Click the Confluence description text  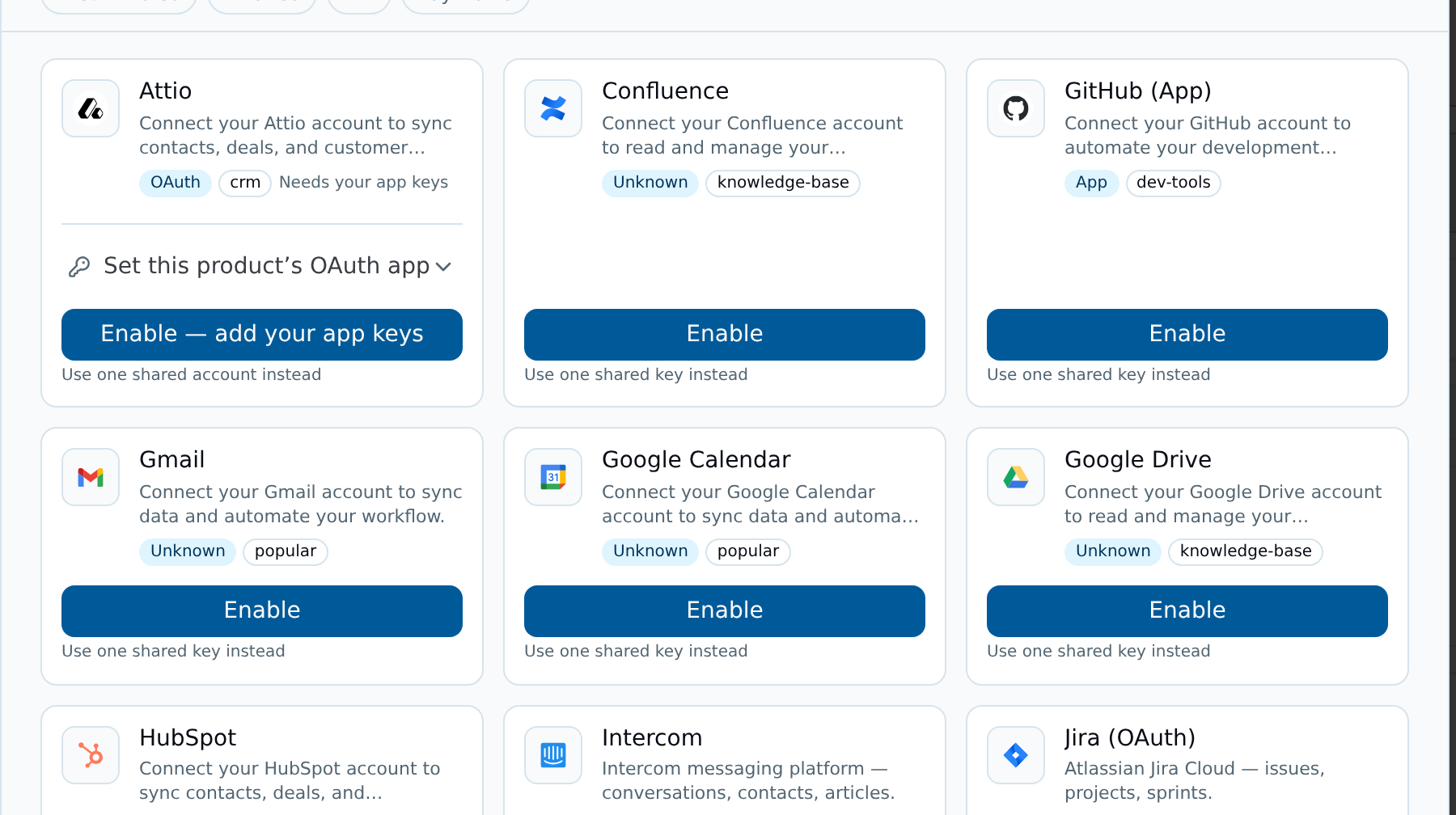click(x=752, y=135)
